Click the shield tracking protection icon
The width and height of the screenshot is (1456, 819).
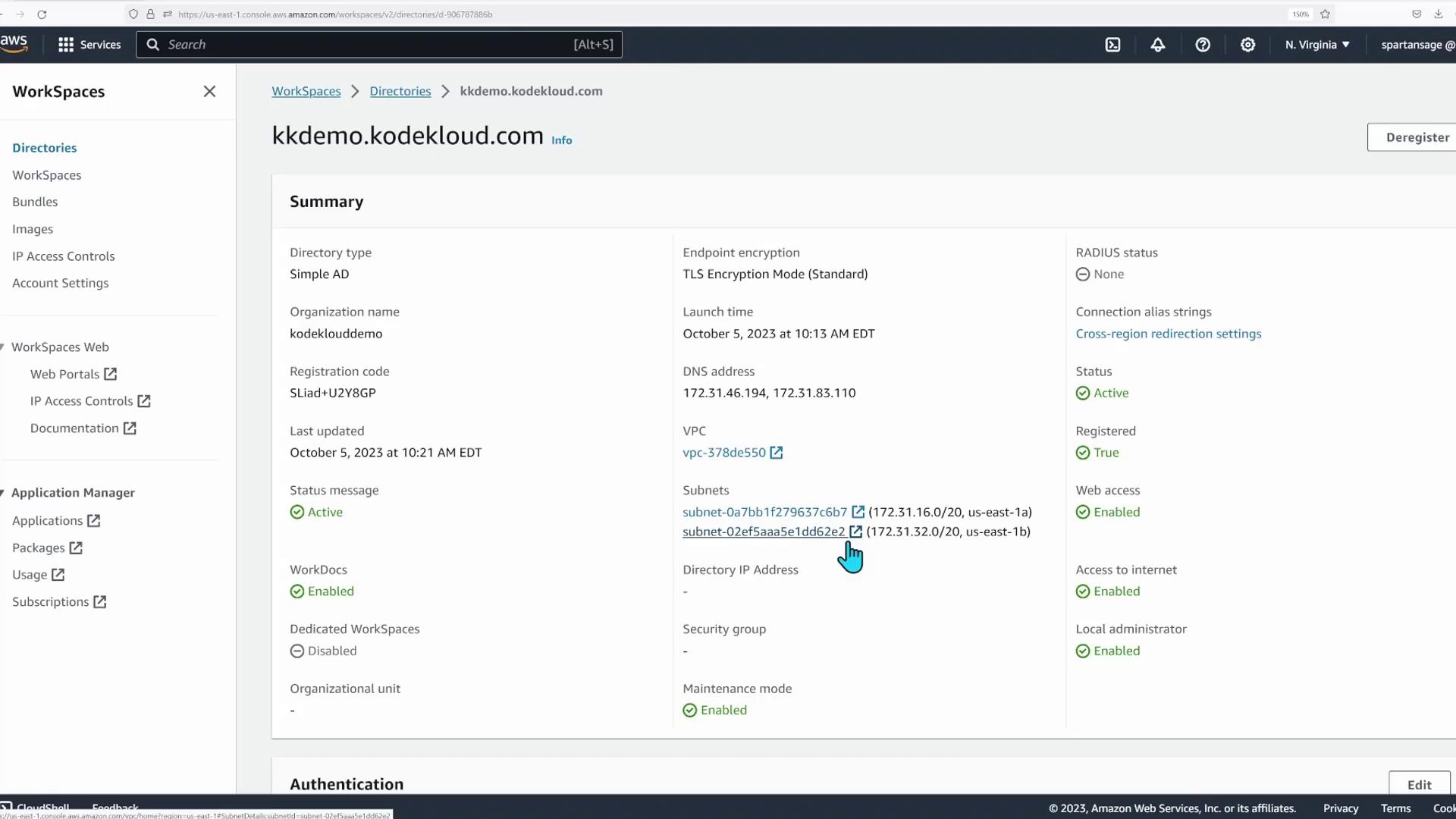(x=133, y=14)
